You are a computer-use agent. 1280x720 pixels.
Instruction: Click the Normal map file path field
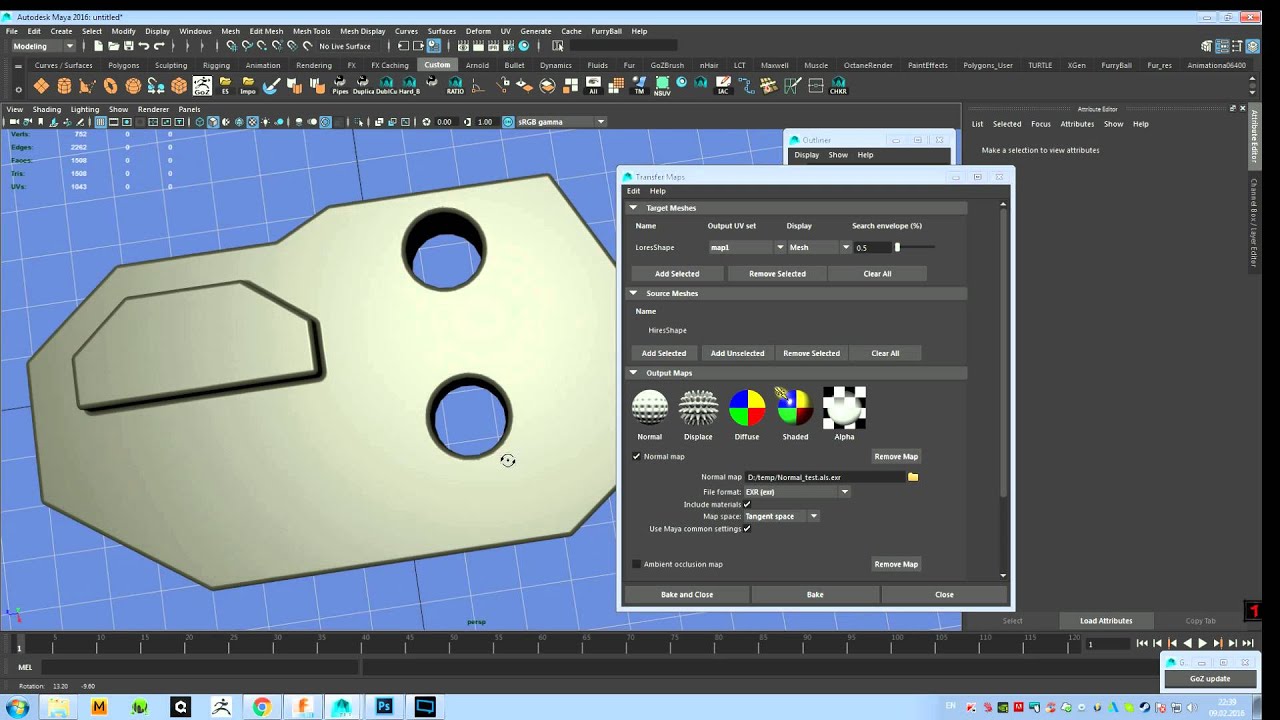(824, 477)
